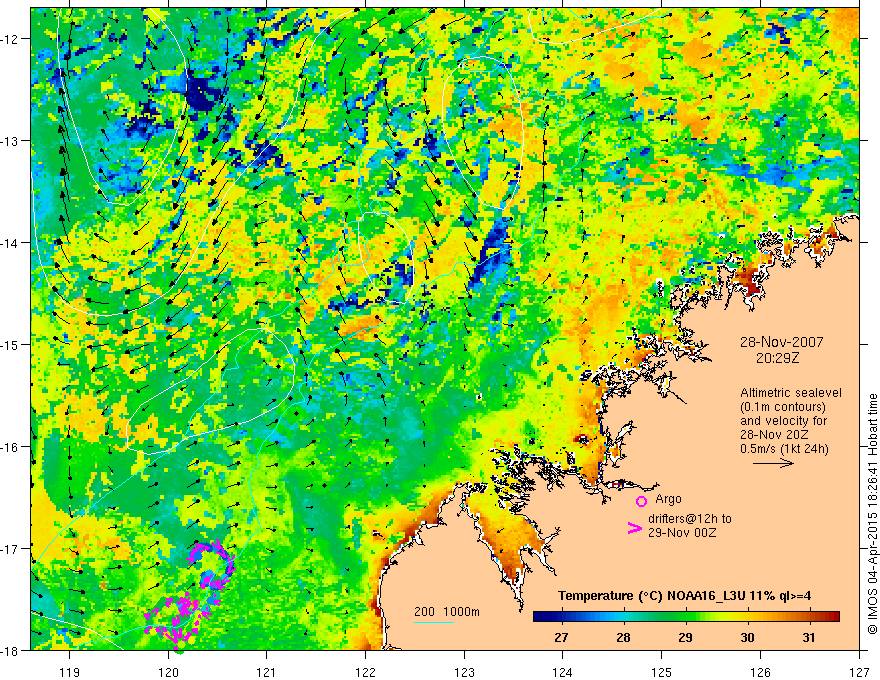The image size is (880, 680).
Task: Click the temperature color bar legend
Action: [x=686, y=616]
